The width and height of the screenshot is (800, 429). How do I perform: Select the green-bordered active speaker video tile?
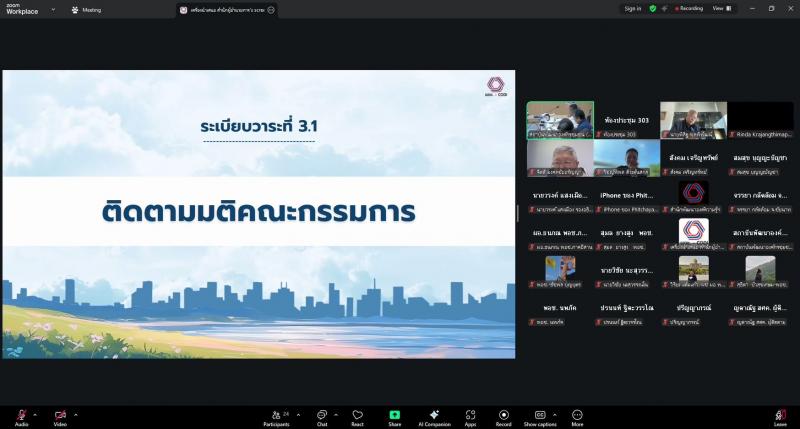pyautogui.click(x=560, y=120)
